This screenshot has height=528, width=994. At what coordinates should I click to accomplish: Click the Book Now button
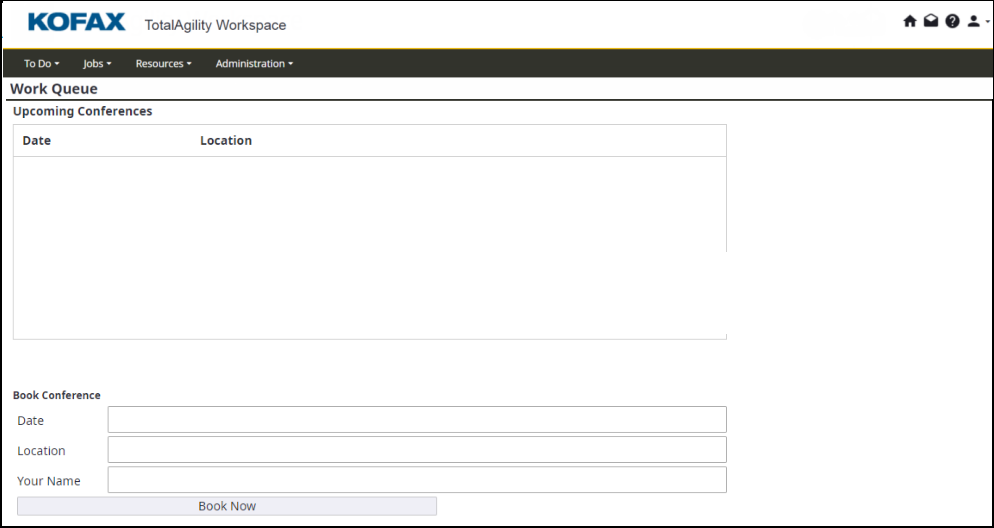click(227, 506)
